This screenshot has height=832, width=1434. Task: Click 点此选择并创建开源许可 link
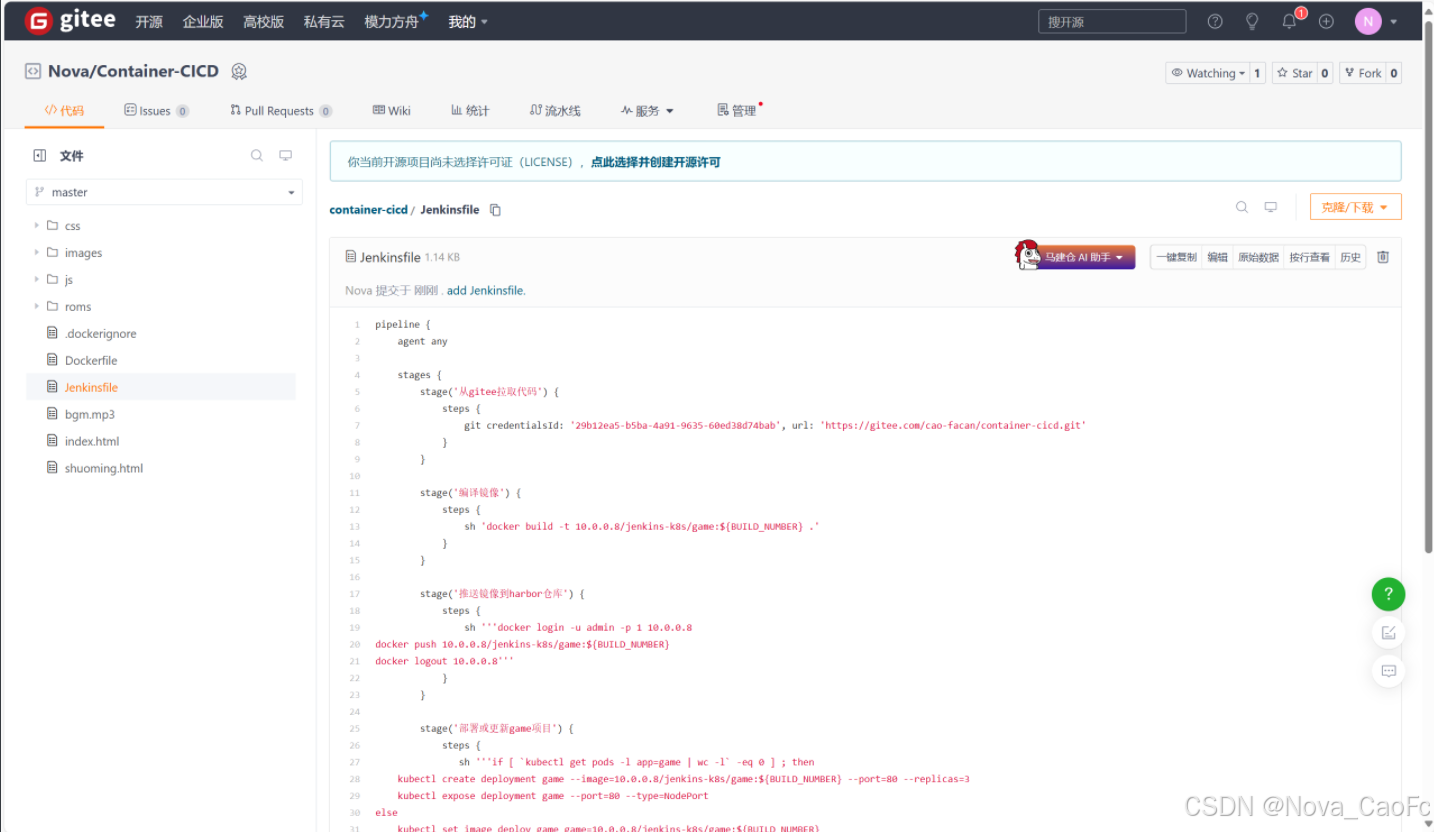tap(655, 161)
